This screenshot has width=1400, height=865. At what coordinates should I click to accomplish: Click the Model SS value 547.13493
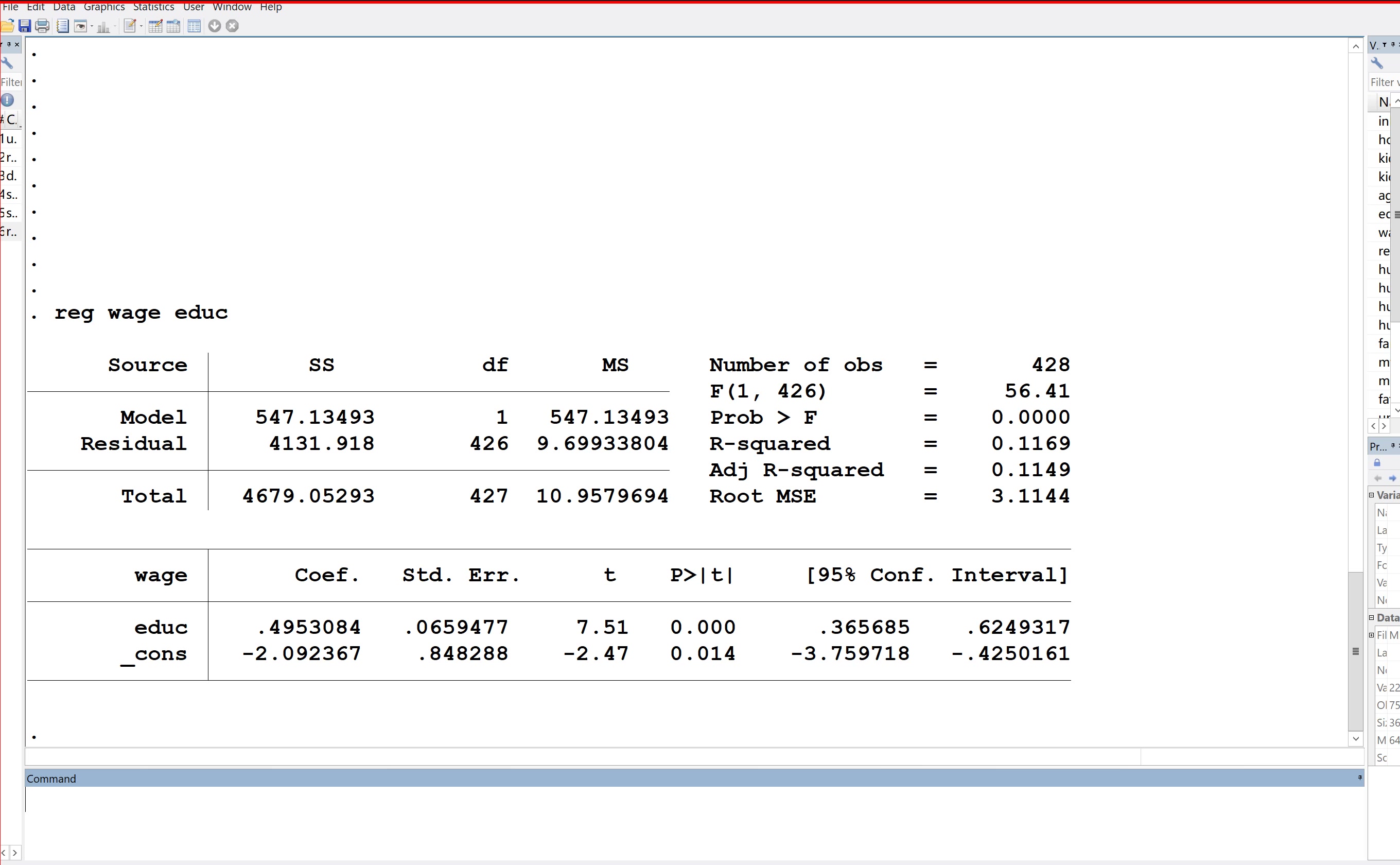coord(314,417)
